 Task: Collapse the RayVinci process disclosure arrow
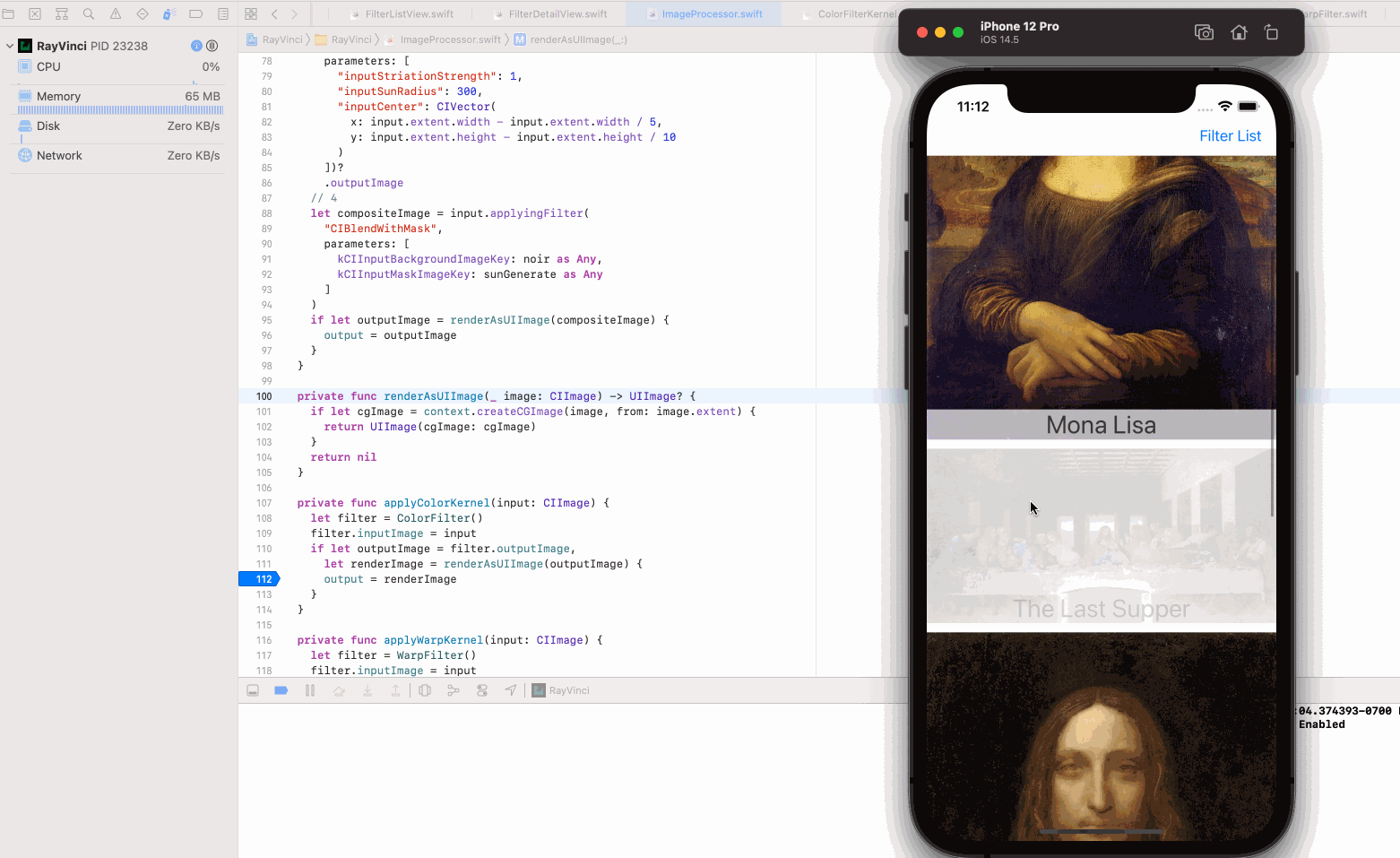pos(10,46)
